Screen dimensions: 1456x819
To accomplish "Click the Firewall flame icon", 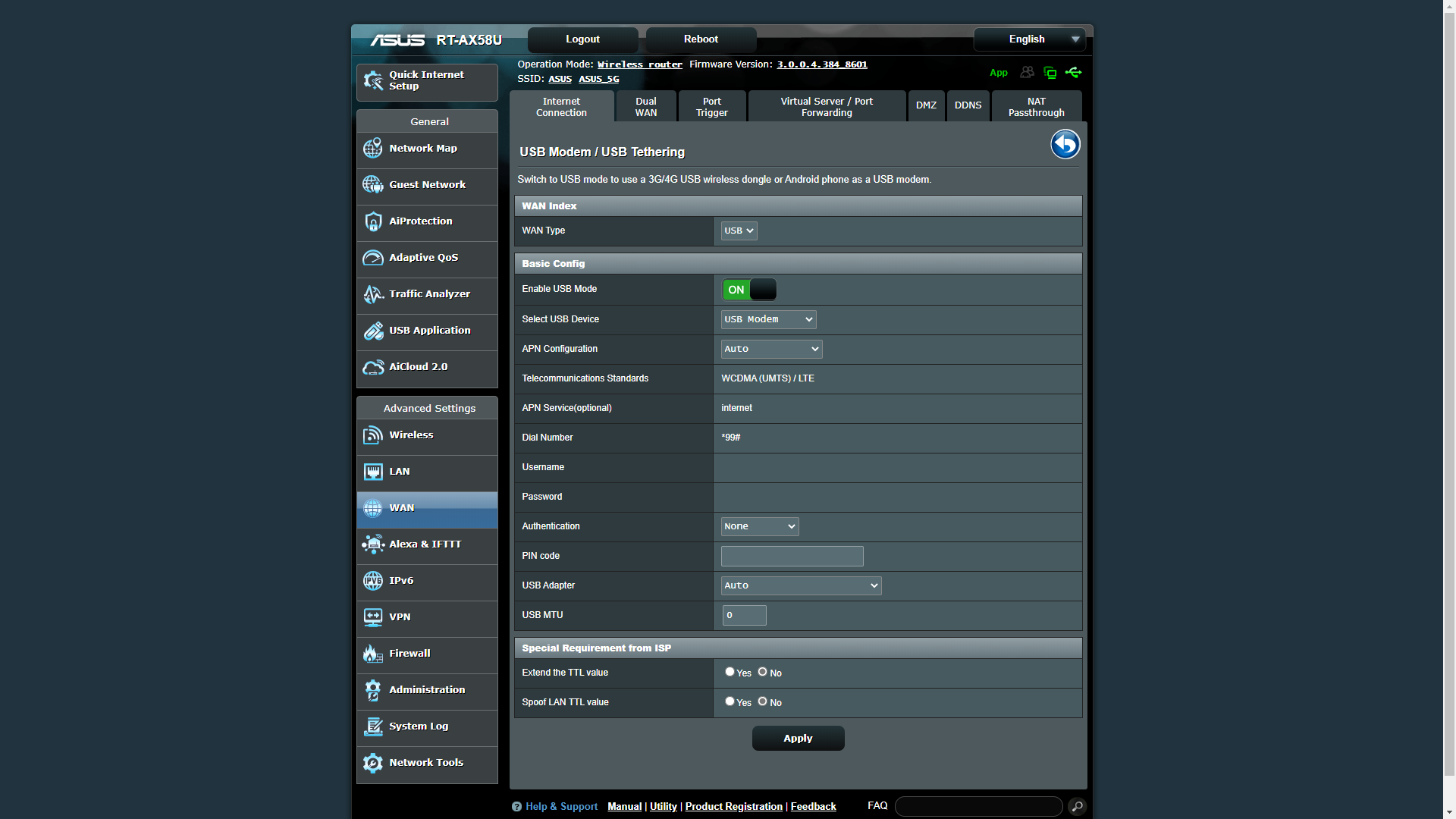I will pyautogui.click(x=372, y=654).
